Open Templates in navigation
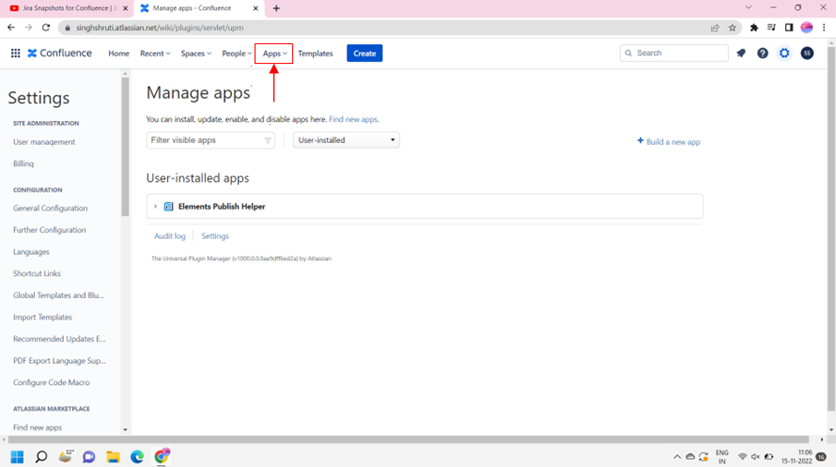This screenshot has height=467, width=836. (x=315, y=53)
